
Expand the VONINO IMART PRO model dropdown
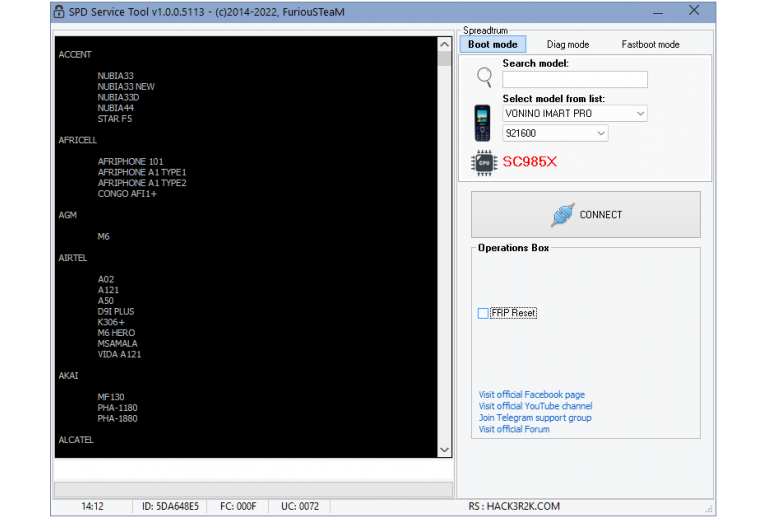[575, 113]
